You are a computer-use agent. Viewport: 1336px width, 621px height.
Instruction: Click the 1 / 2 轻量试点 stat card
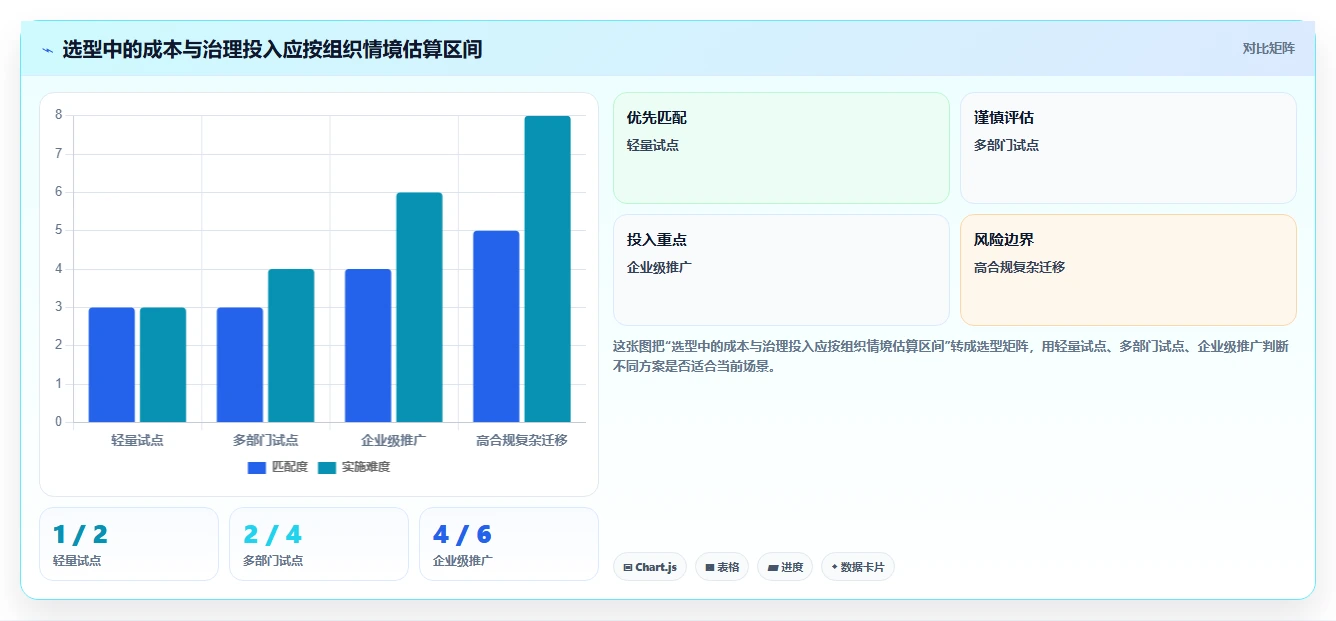tap(129, 544)
